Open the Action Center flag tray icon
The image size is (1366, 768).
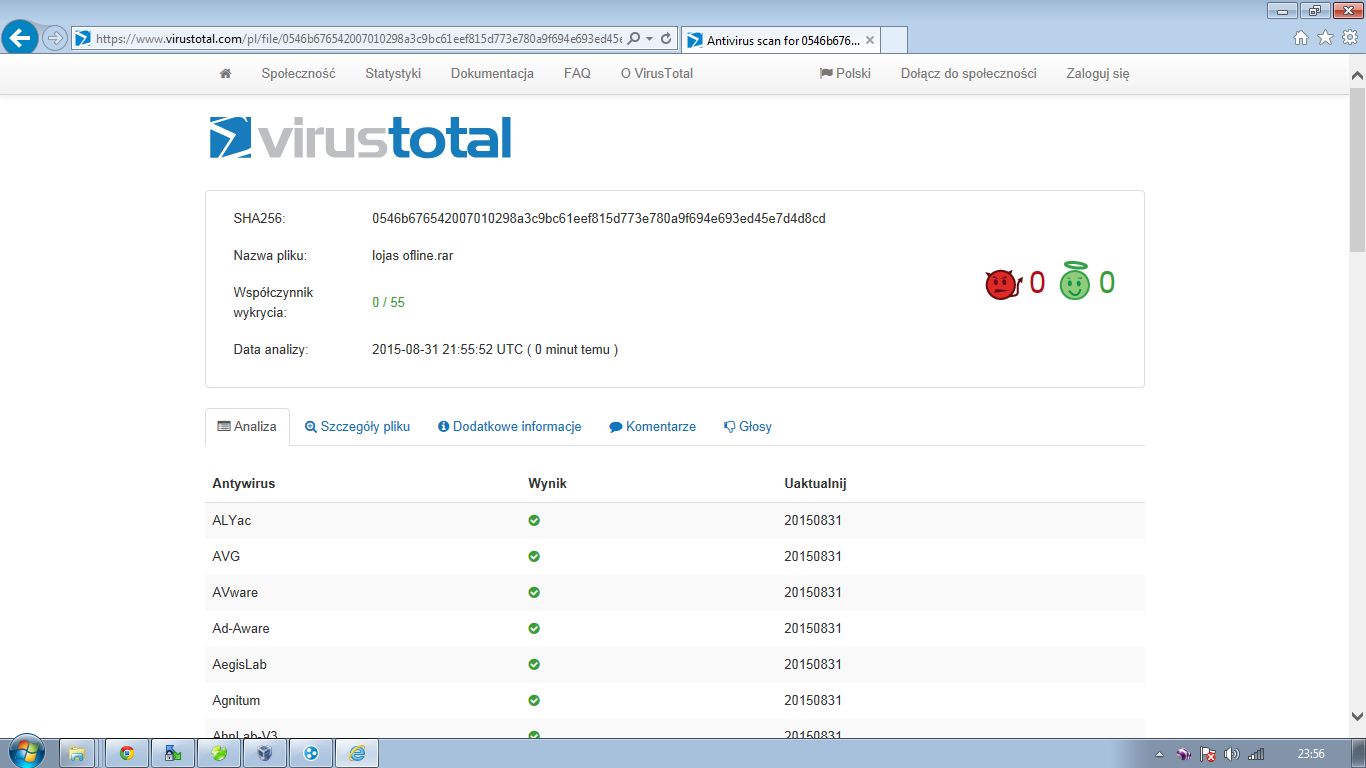(x=1207, y=754)
